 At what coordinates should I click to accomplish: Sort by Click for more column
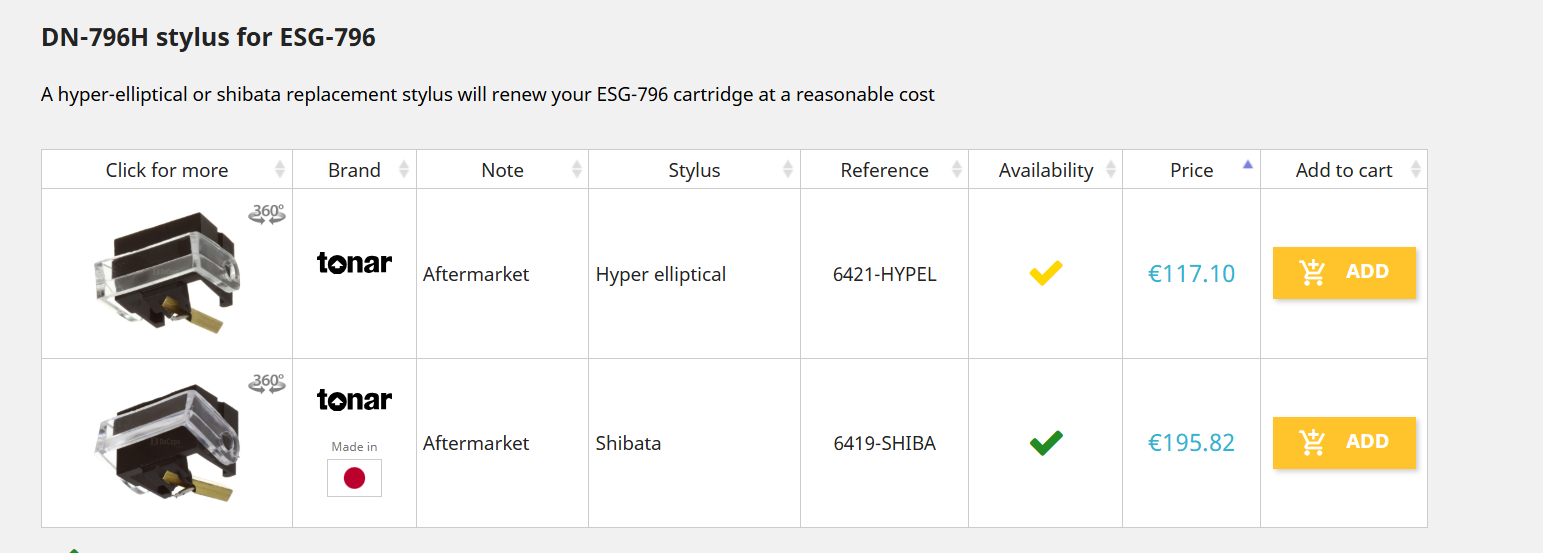(x=167, y=170)
